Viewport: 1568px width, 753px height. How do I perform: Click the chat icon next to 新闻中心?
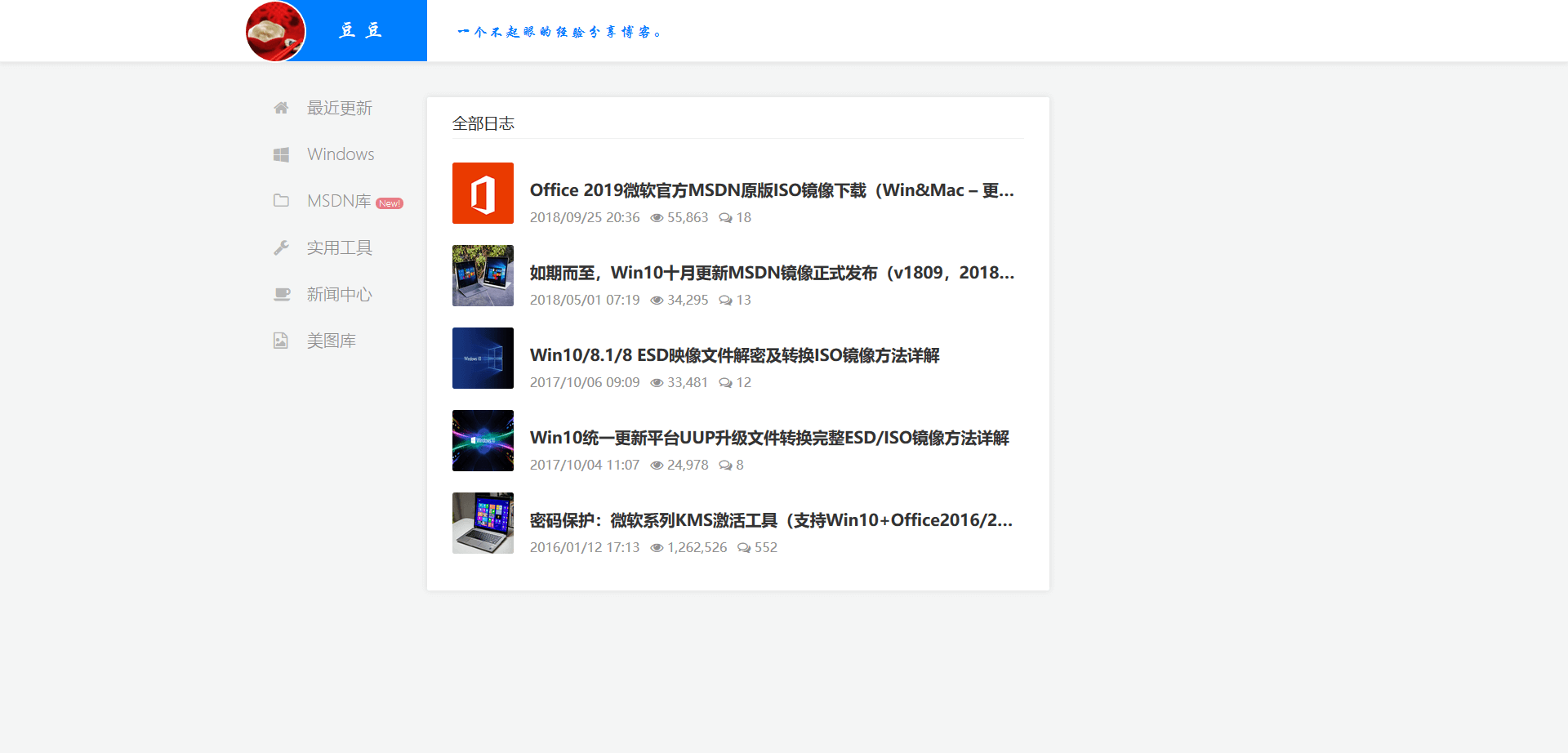[x=281, y=293]
